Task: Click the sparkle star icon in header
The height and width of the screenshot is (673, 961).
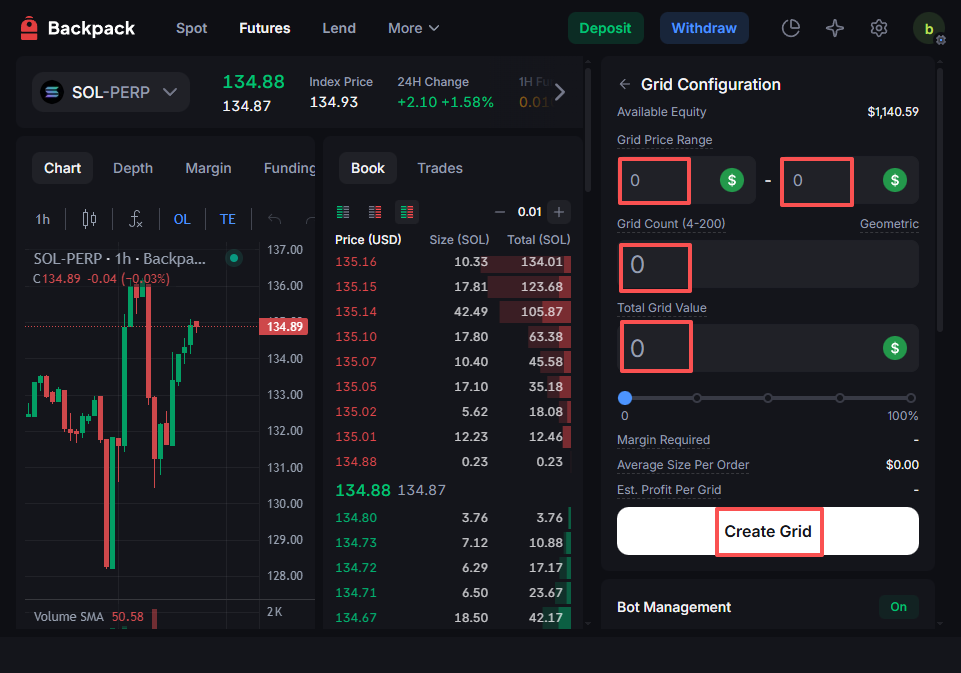Action: click(835, 28)
